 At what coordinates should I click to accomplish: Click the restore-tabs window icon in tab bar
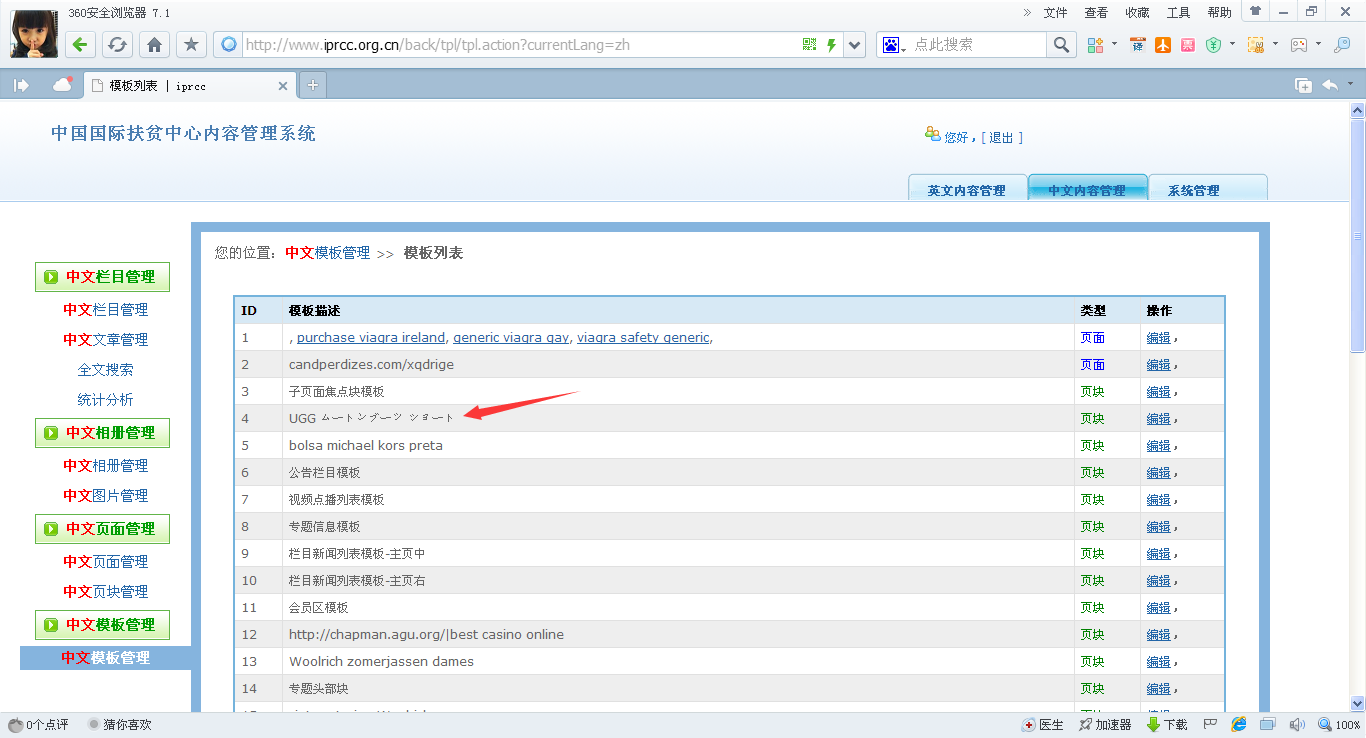(x=1303, y=85)
